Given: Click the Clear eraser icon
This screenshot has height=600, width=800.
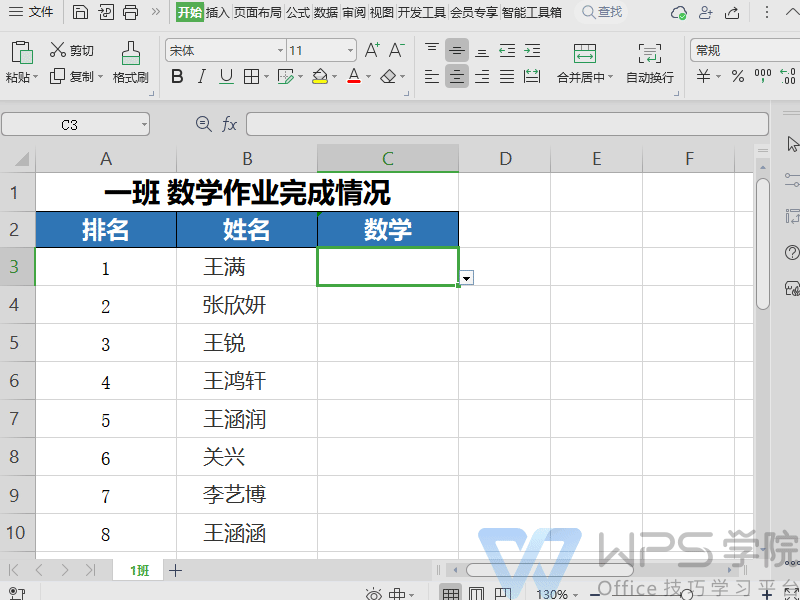Looking at the screenshot, I should 389,77.
